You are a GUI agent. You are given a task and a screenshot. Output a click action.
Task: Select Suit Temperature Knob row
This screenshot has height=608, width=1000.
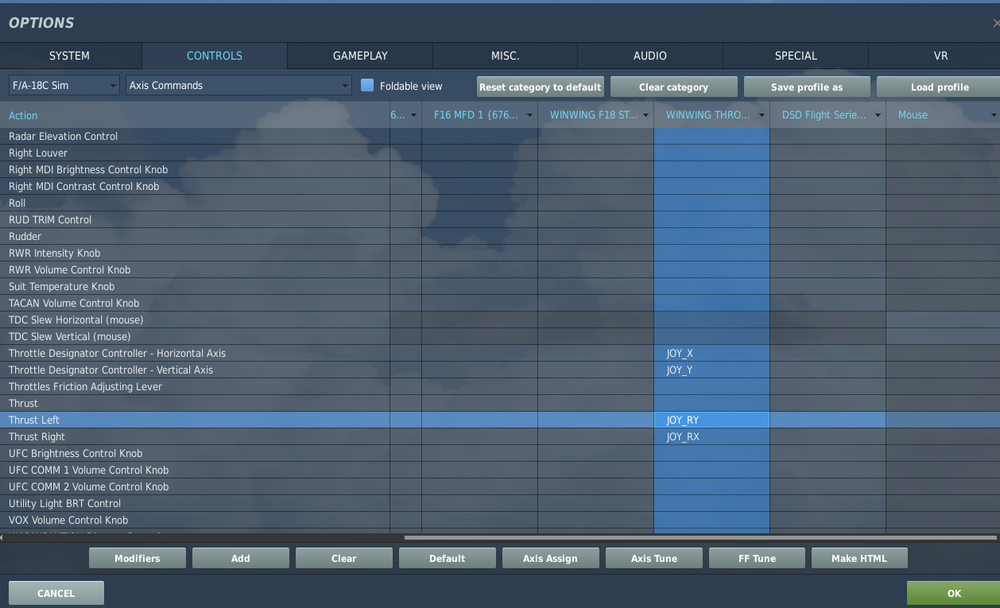pos(500,286)
